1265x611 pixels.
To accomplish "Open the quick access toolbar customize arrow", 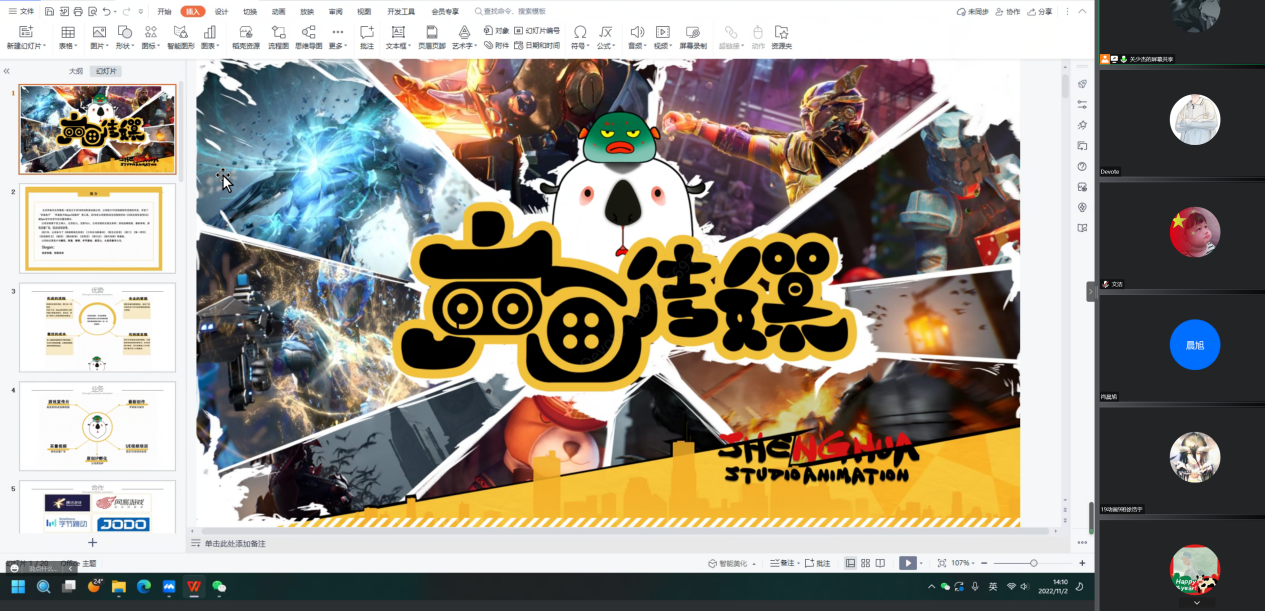I will click(x=141, y=11).
